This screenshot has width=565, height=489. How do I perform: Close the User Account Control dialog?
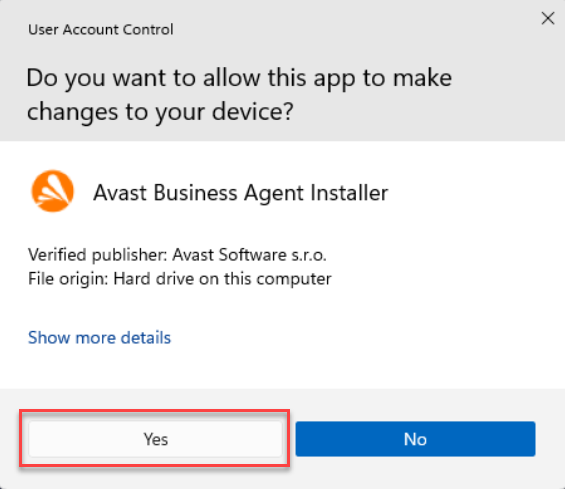coord(548,18)
